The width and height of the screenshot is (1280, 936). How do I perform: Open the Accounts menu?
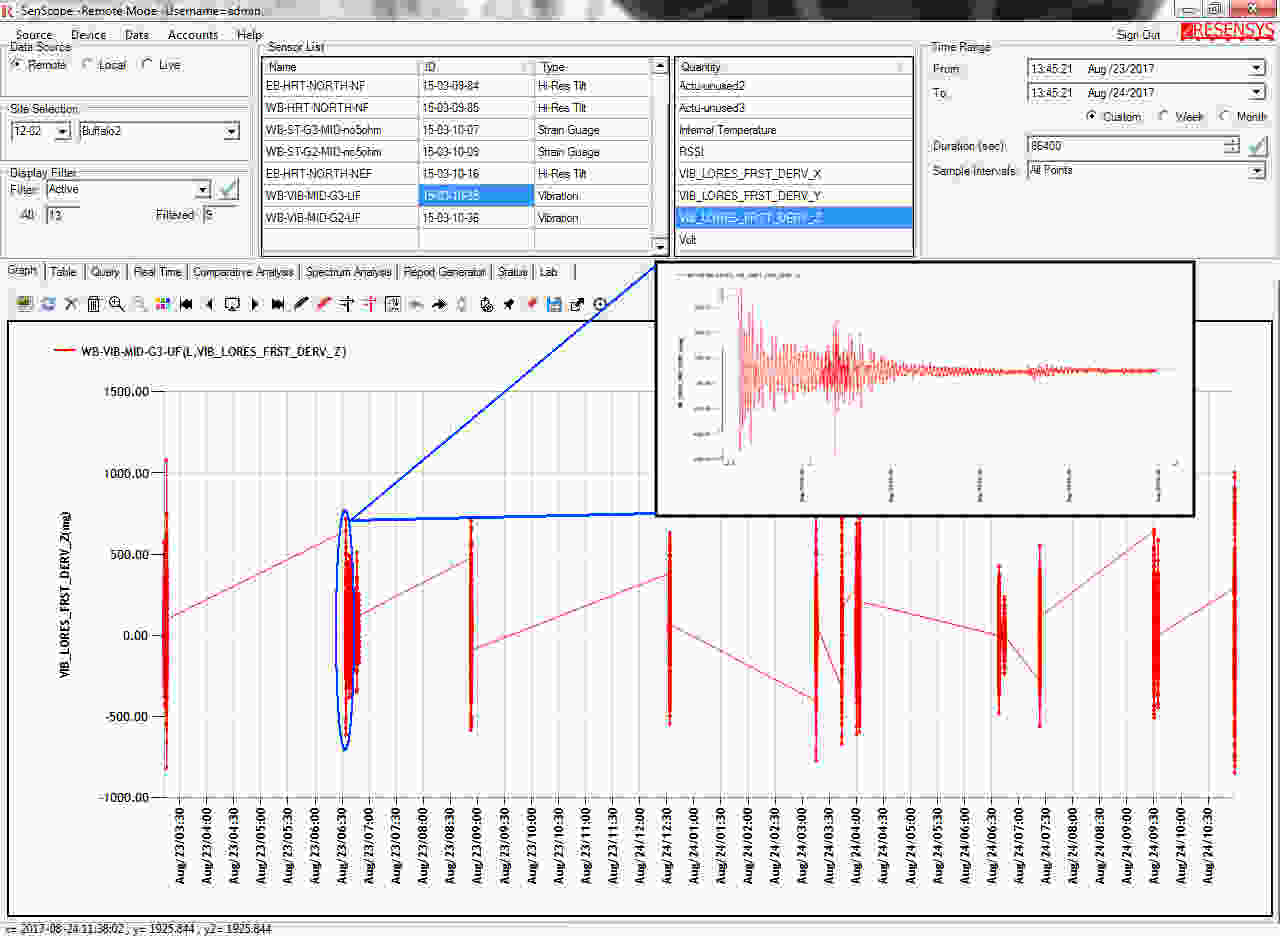click(193, 35)
